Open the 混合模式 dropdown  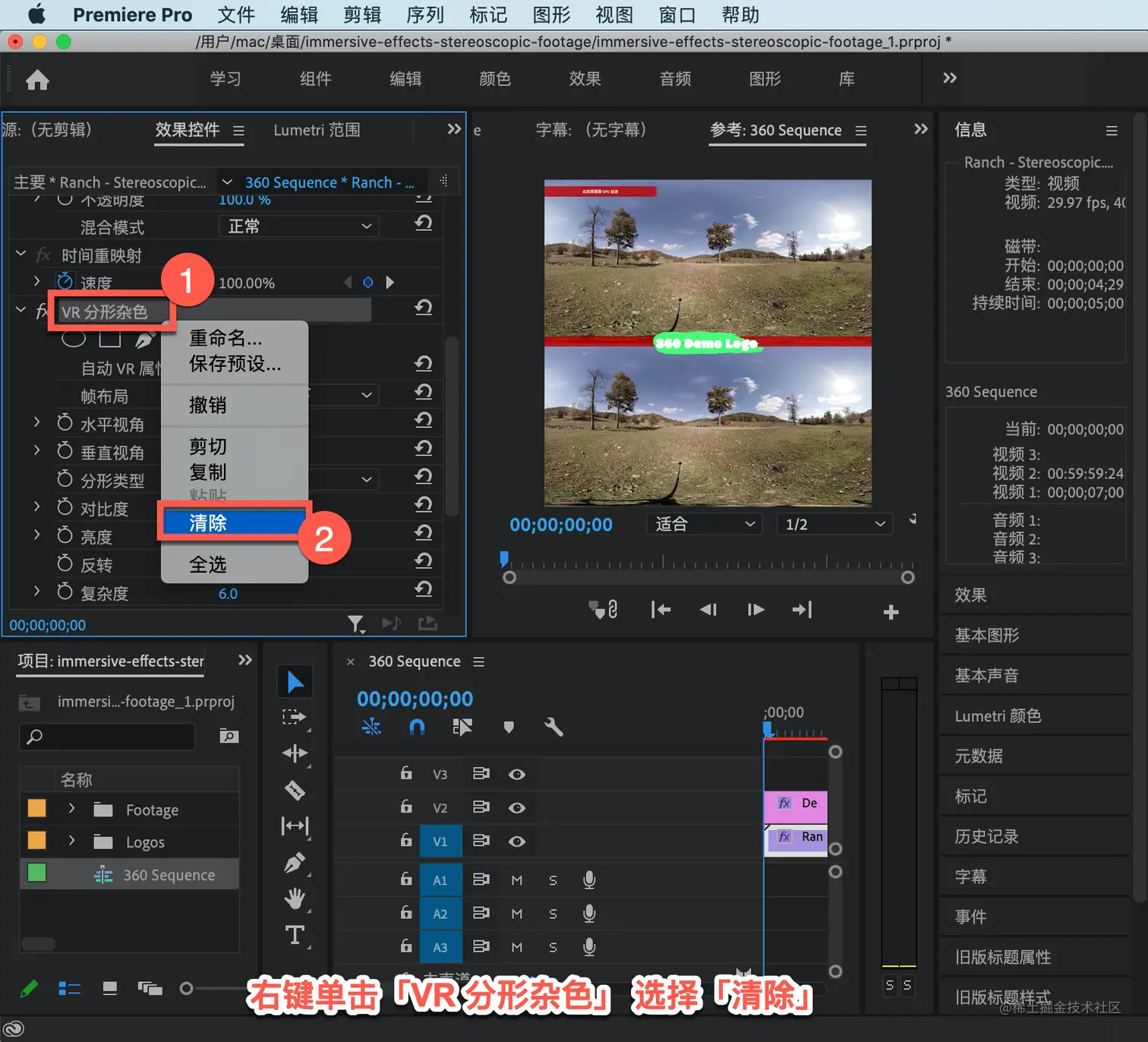pyautogui.click(x=299, y=226)
